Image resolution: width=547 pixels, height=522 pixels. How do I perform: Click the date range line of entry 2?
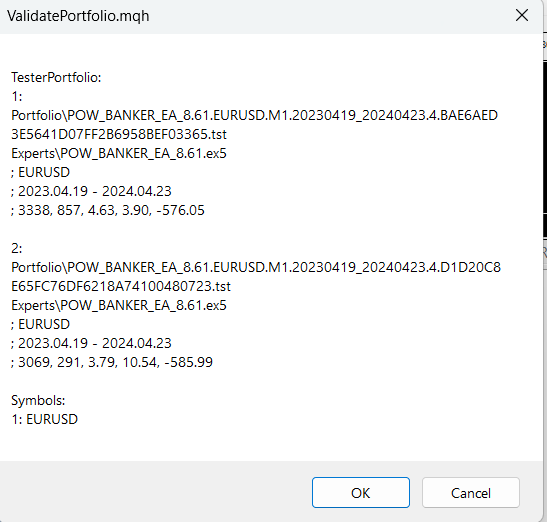(91, 343)
